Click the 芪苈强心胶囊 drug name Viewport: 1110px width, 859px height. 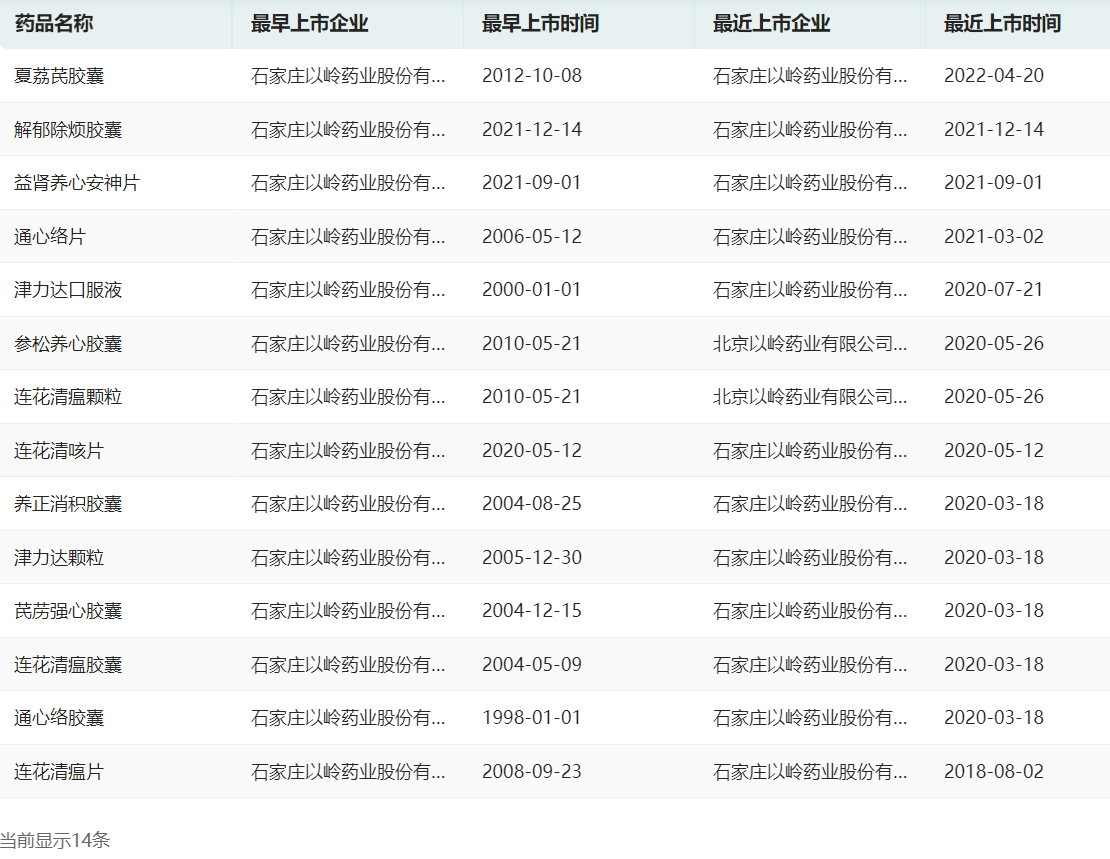tap(68, 611)
